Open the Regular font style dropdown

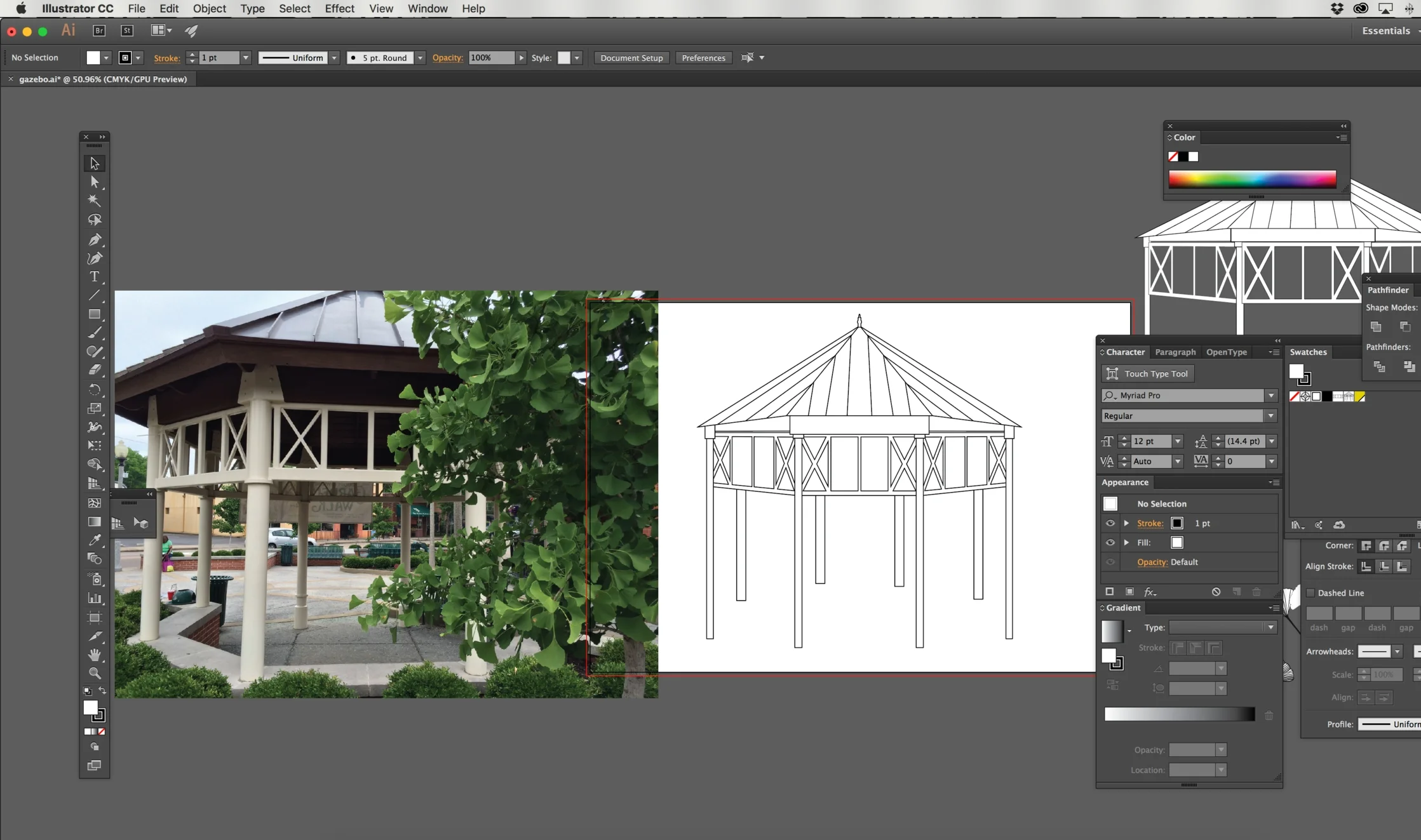pos(1271,416)
